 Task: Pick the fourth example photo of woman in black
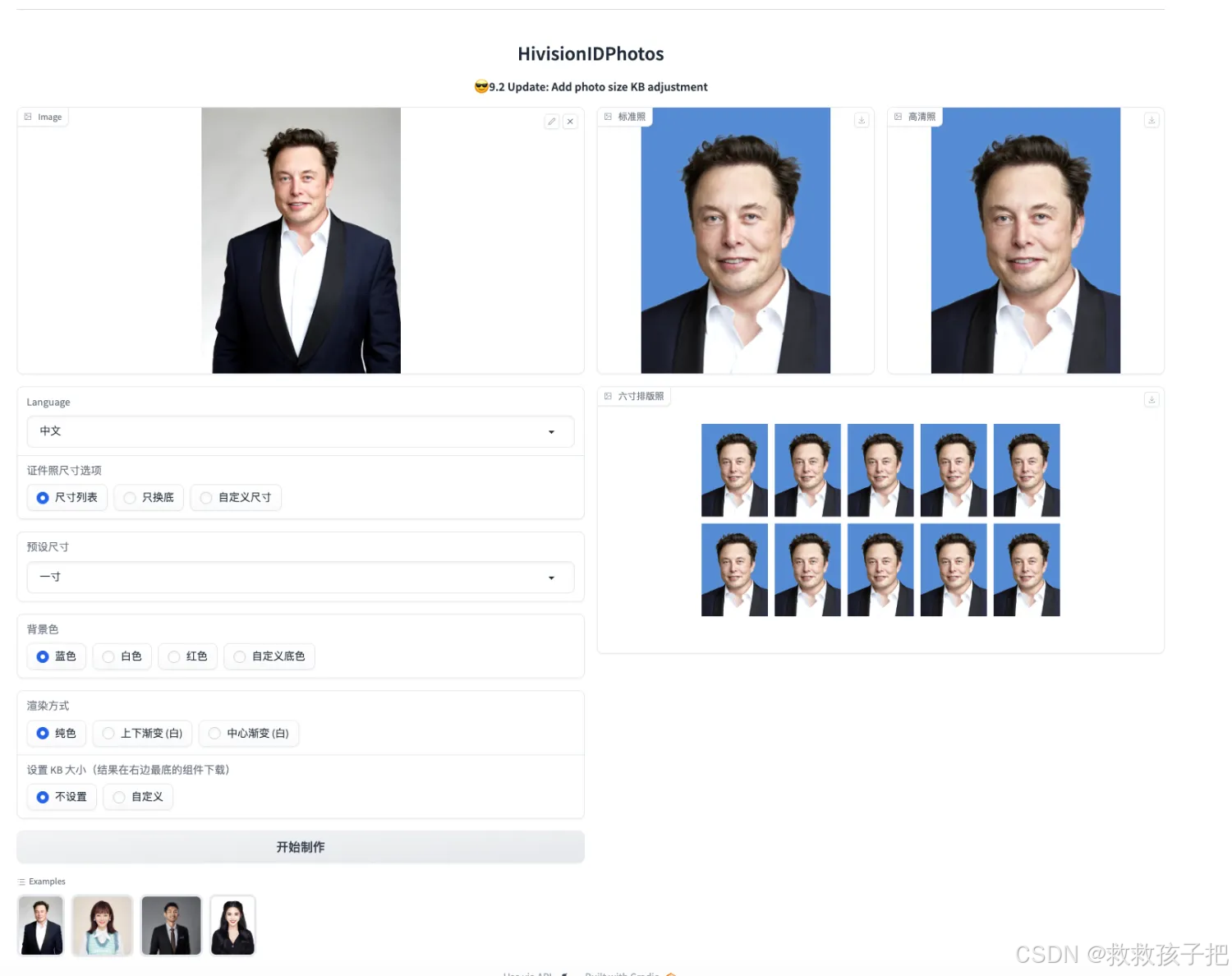232,926
